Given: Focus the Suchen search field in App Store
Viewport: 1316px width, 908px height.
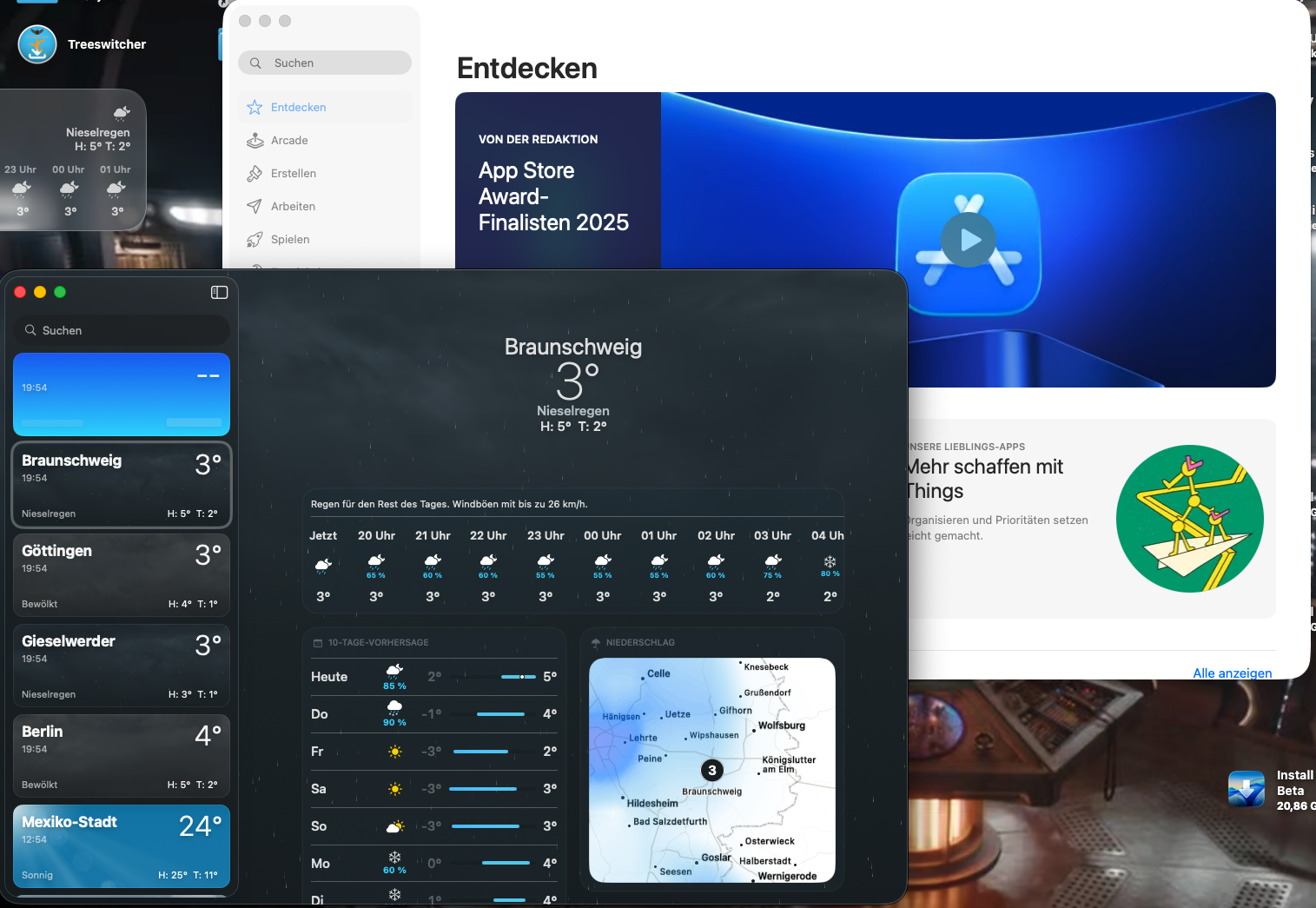Looking at the screenshot, I should coord(325,63).
